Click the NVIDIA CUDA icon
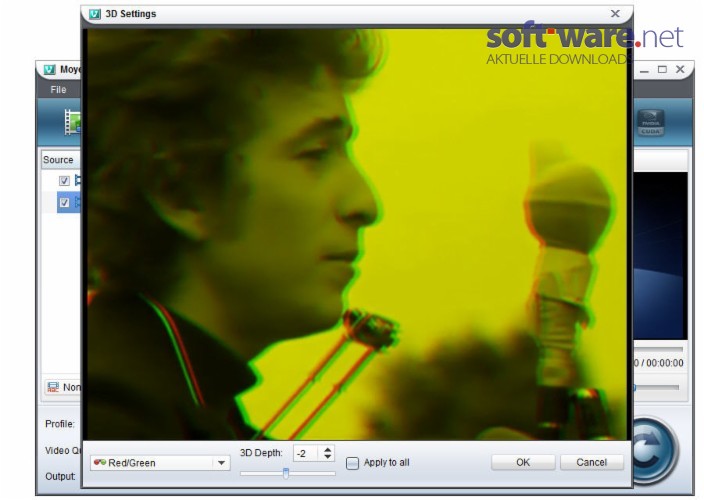Viewport: 704px width, 500px height. [651, 123]
